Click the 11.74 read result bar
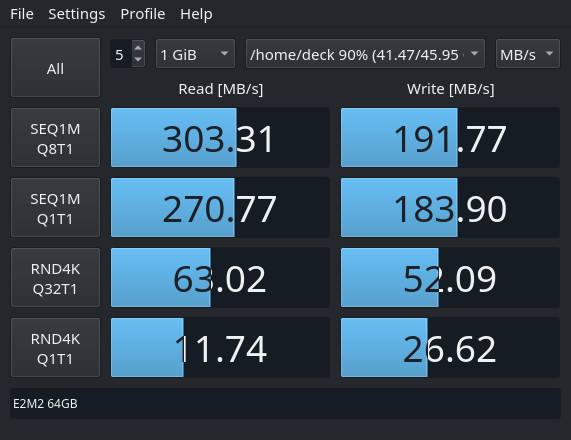This screenshot has width=571, height=440. coord(220,347)
